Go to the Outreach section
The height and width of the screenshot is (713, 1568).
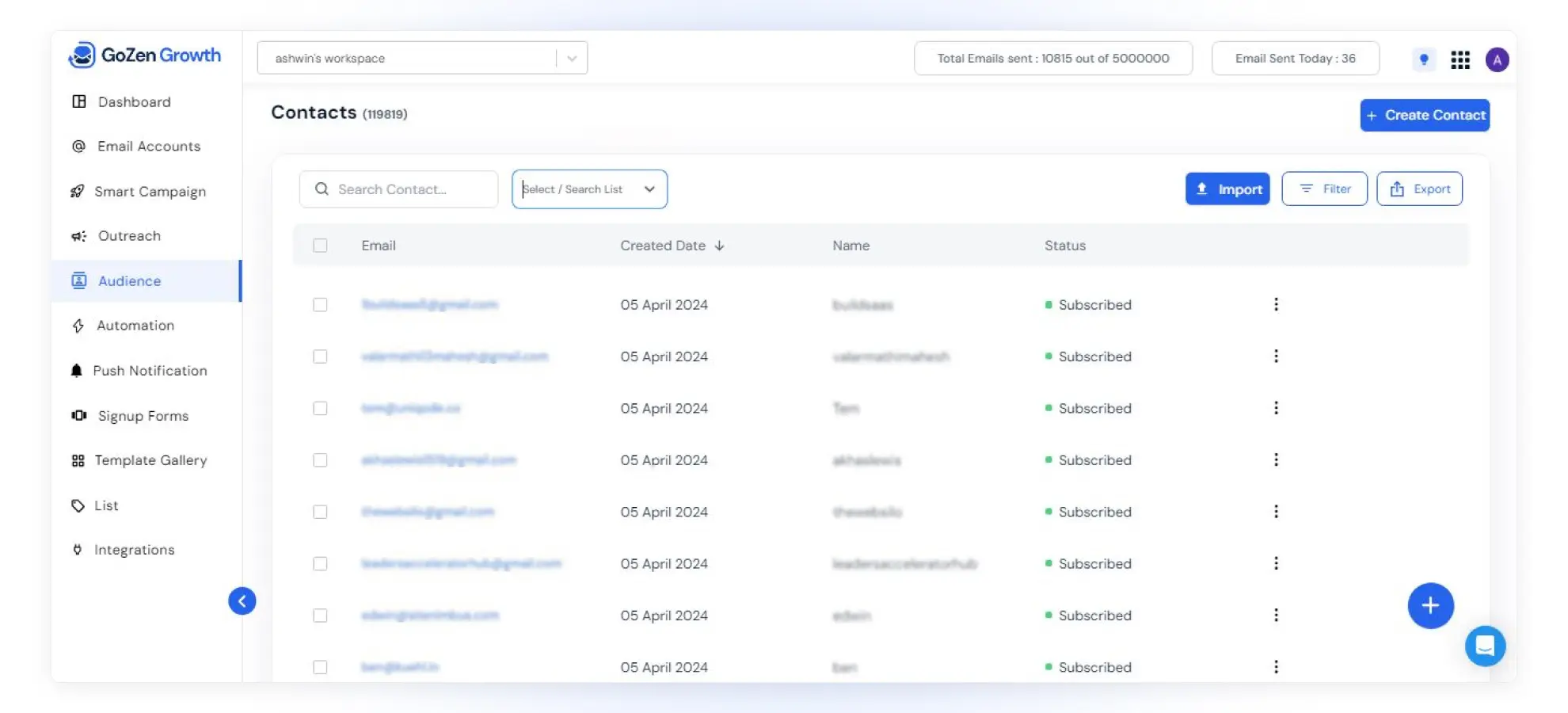point(128,235)
